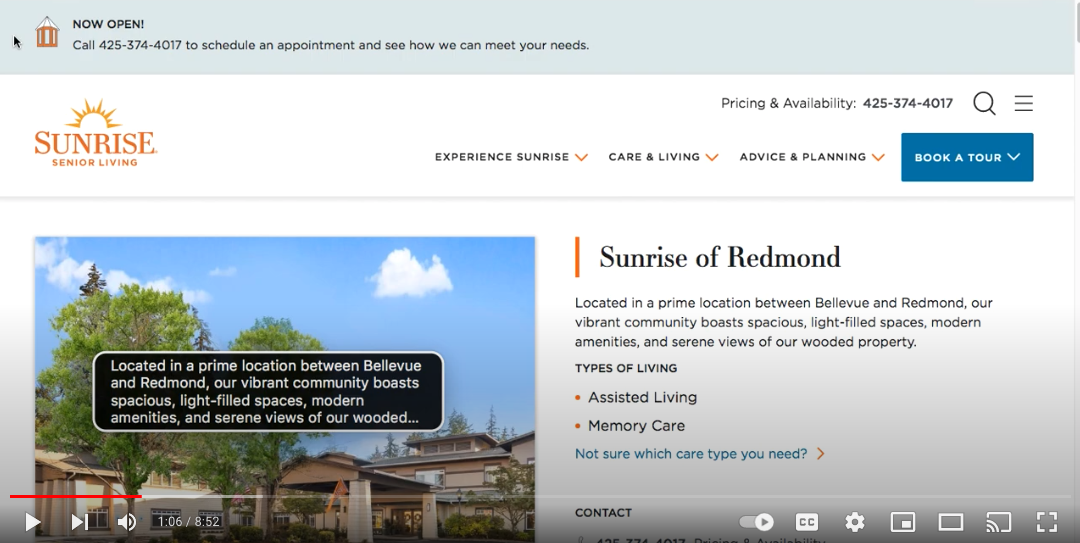Seek along the red video progress bar

[76, 495]
